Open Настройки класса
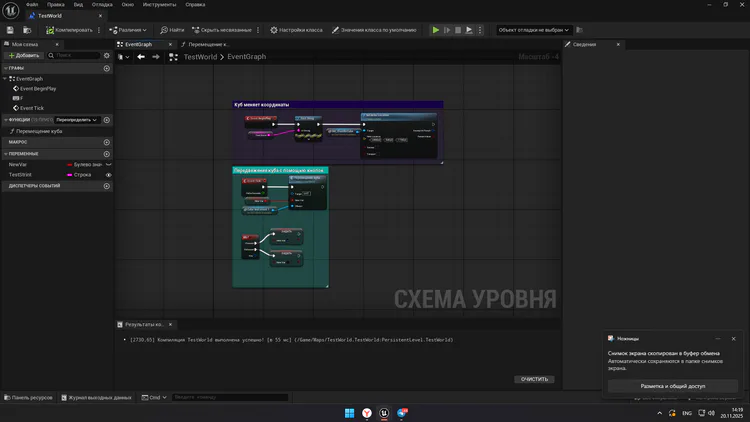Image resolution: width=750 pixels, height=422 pixels. click(296, 30)
